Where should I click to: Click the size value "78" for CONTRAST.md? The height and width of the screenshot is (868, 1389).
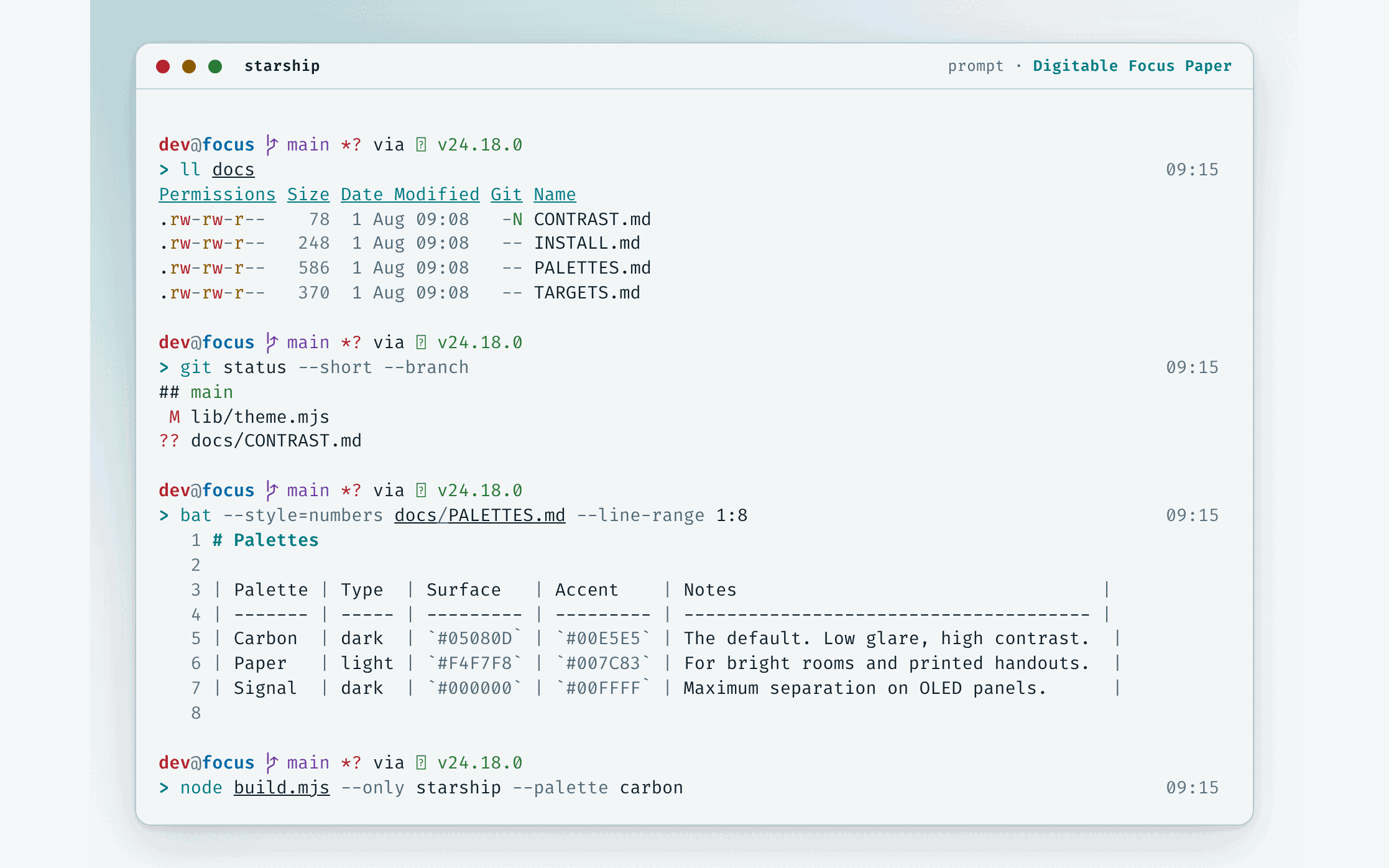click(319, 219)
